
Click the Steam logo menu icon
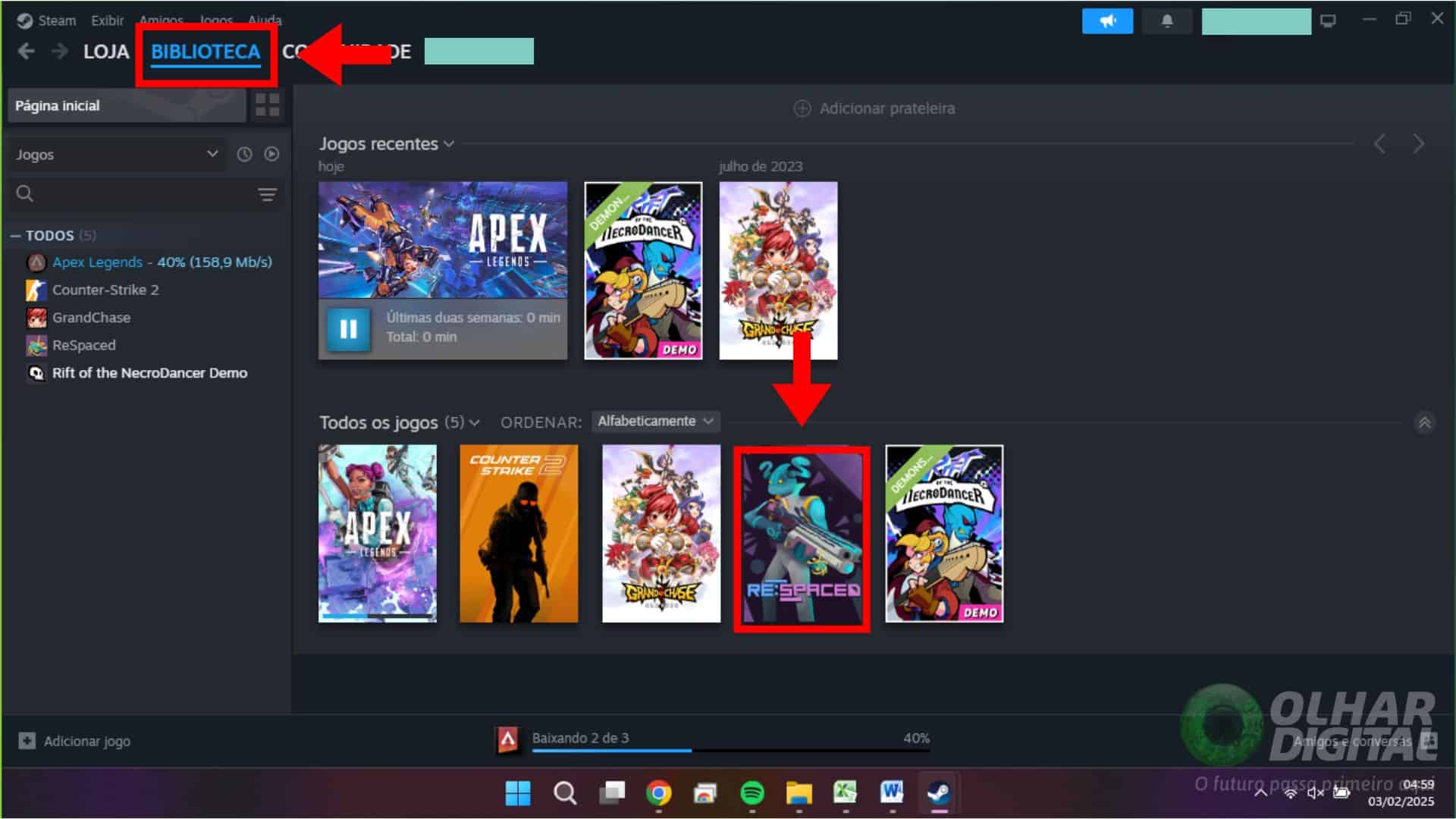tap(24, 20)
